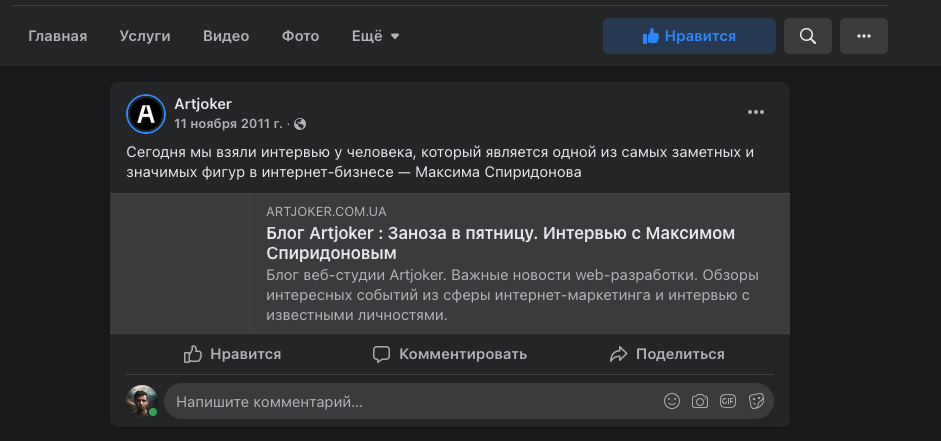This screenshot has width=941, height=441.
Task: Expand the Ещё dropdown menu
Action: click(376, 36)
